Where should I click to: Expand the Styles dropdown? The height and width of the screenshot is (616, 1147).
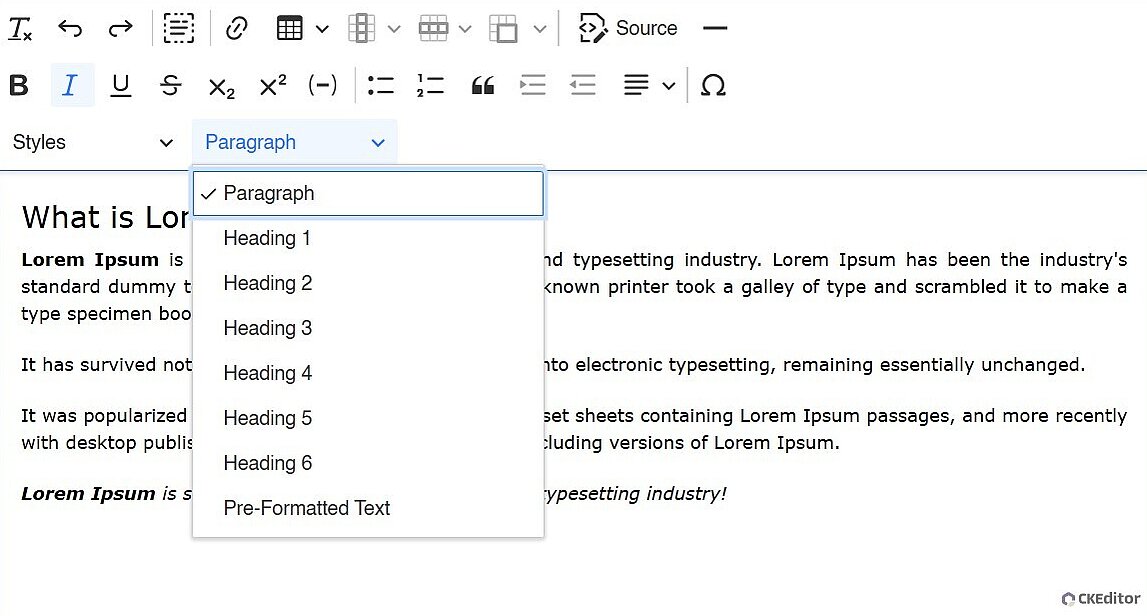pyautogui.click(x=93, y=143)
